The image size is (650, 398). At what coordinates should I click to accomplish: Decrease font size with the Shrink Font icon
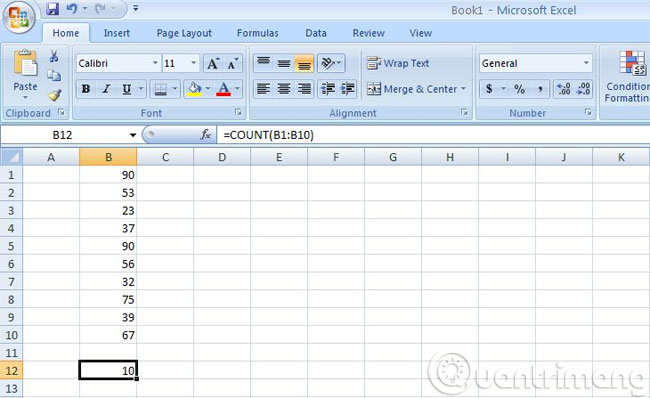(233, 63)
